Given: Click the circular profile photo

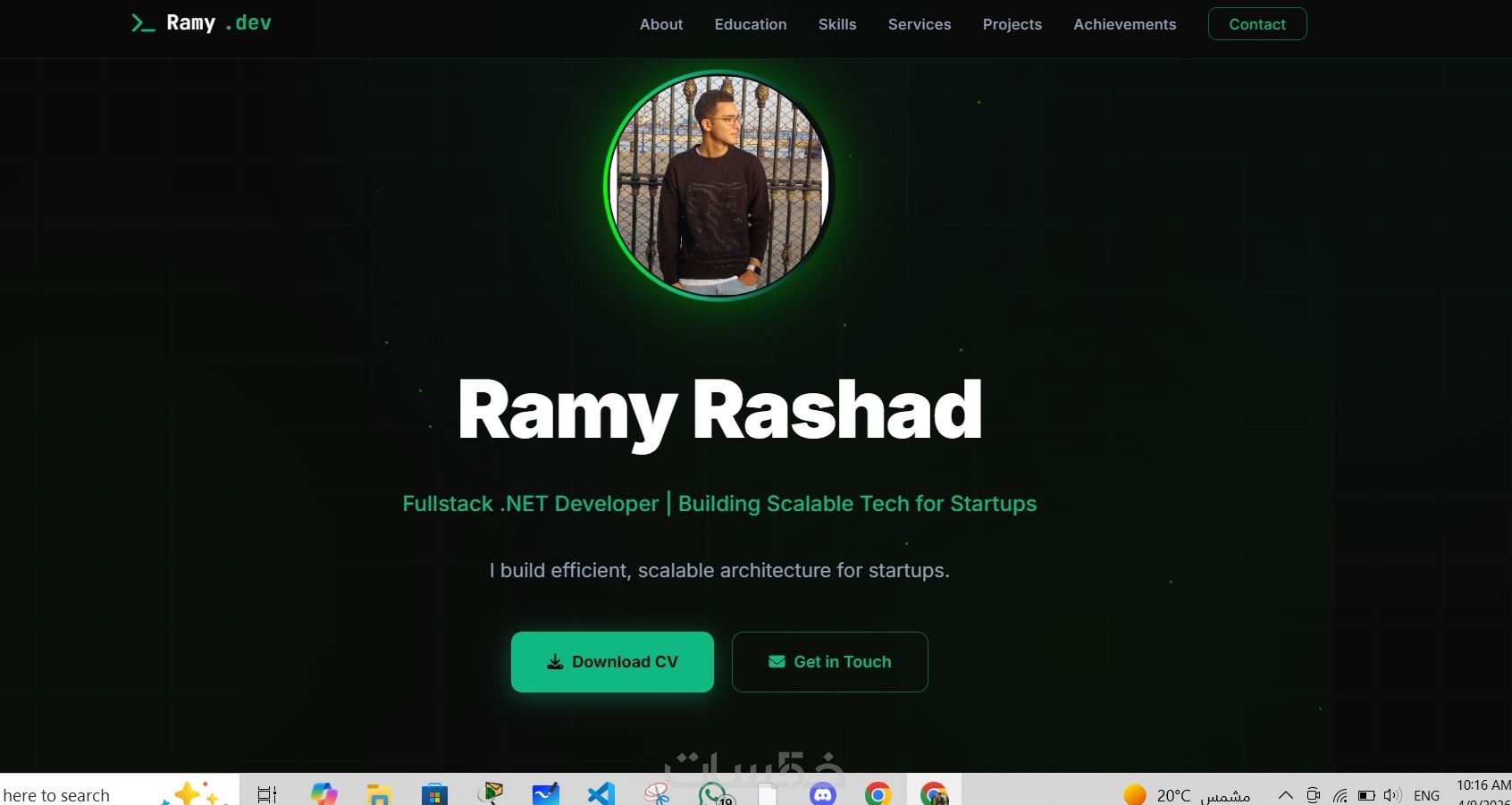Looking at the screenshot, I should tap(719, 186).
